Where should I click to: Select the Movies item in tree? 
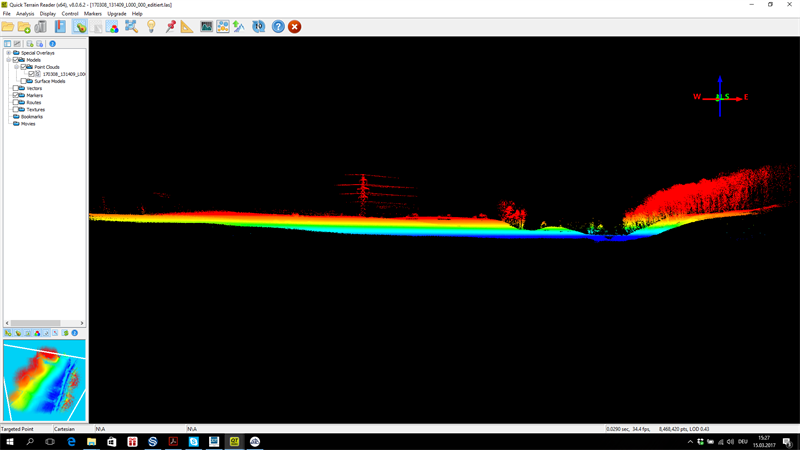[28, 124]
